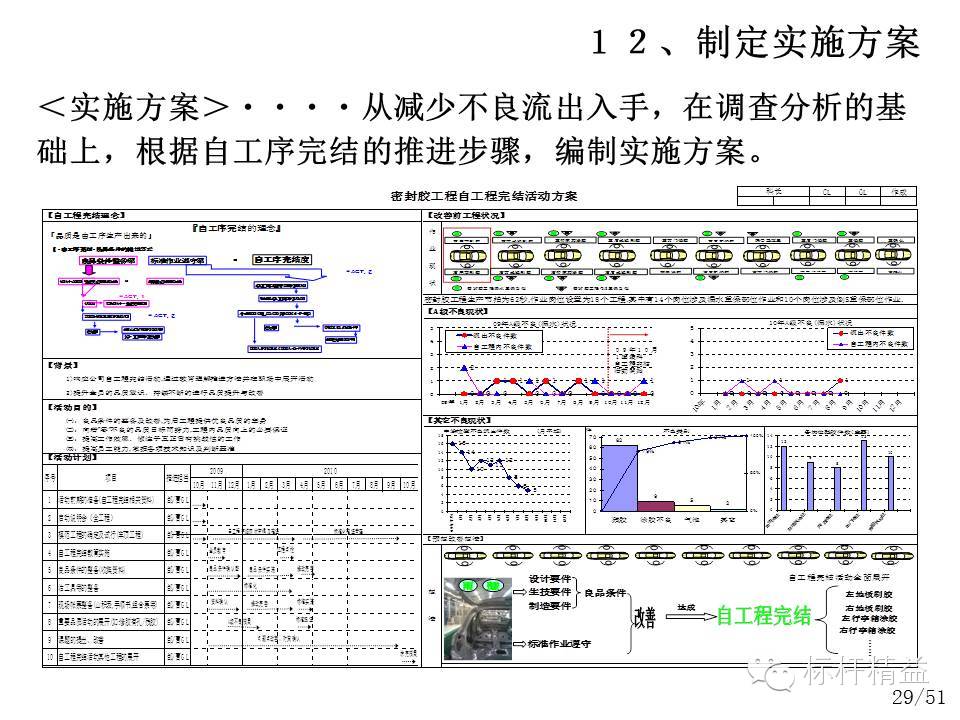Click the 【活动计划】 section header

pos(72,458)
